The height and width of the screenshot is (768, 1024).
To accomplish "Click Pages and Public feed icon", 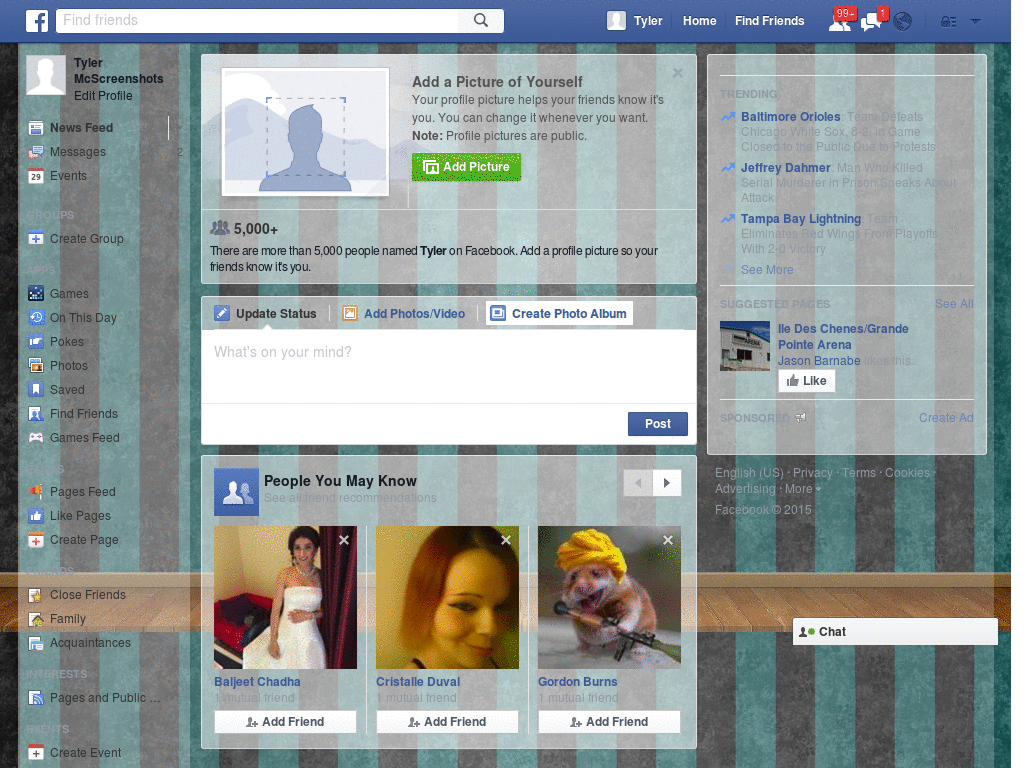I will (36, 698).
